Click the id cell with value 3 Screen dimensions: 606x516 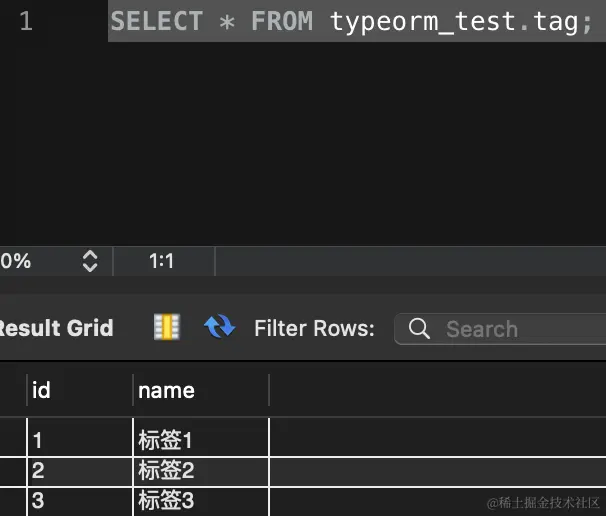coord(38,500)
